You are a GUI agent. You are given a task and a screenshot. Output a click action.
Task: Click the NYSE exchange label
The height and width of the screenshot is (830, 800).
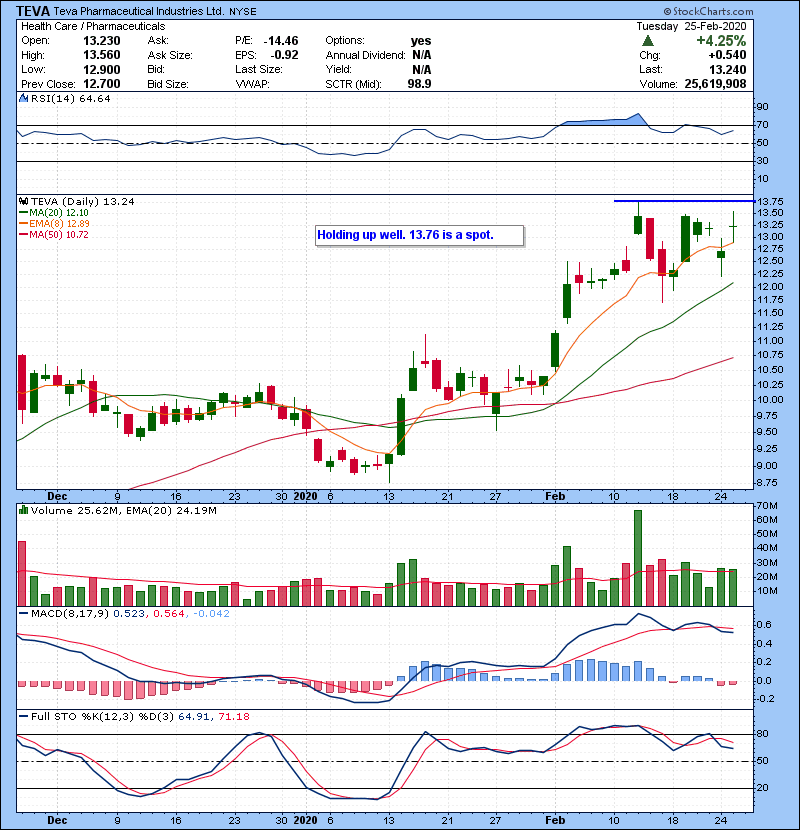point(242,12)
